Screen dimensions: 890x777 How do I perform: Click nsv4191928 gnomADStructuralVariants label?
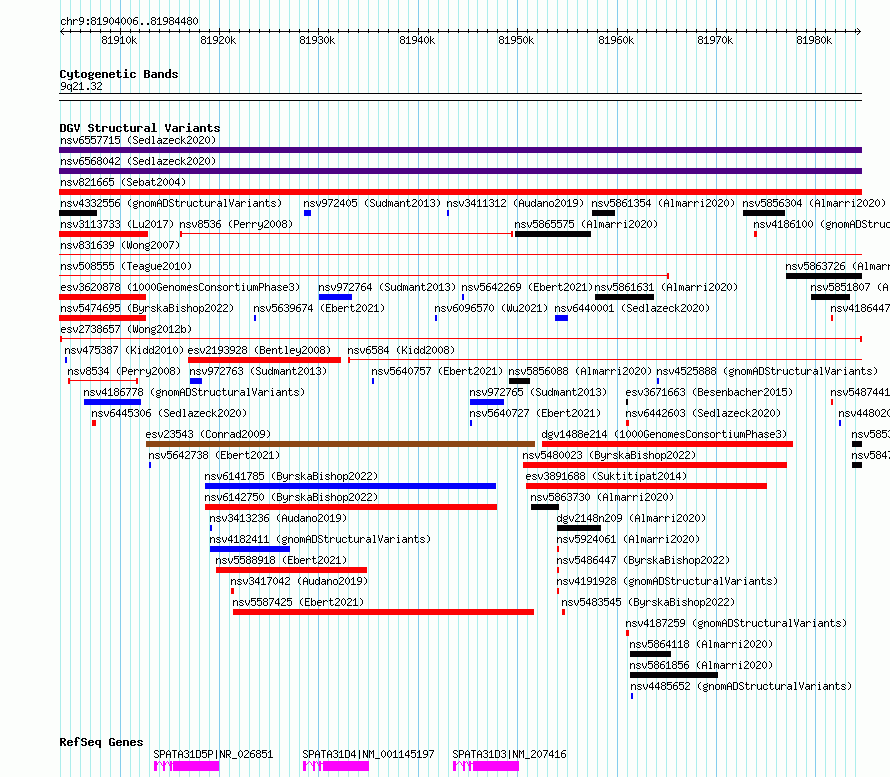click(x=667, y=581)
